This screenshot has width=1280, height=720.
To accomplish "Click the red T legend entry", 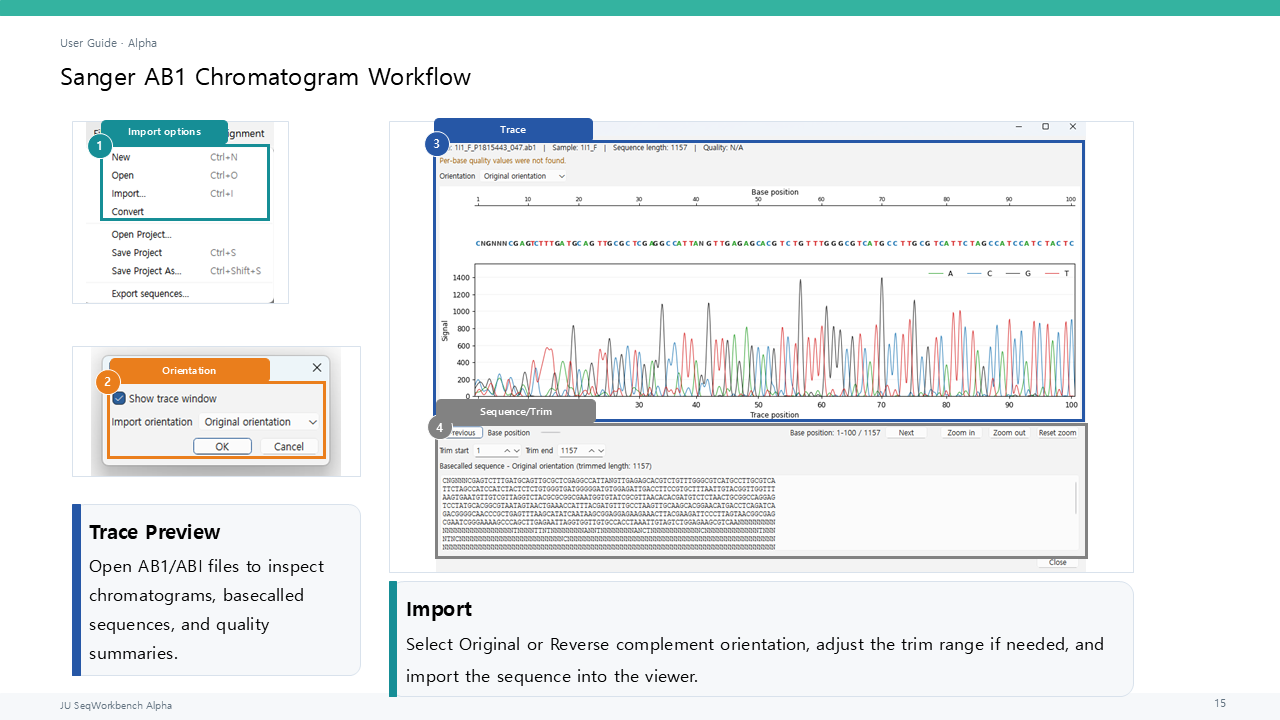I will click(1057, 273).
